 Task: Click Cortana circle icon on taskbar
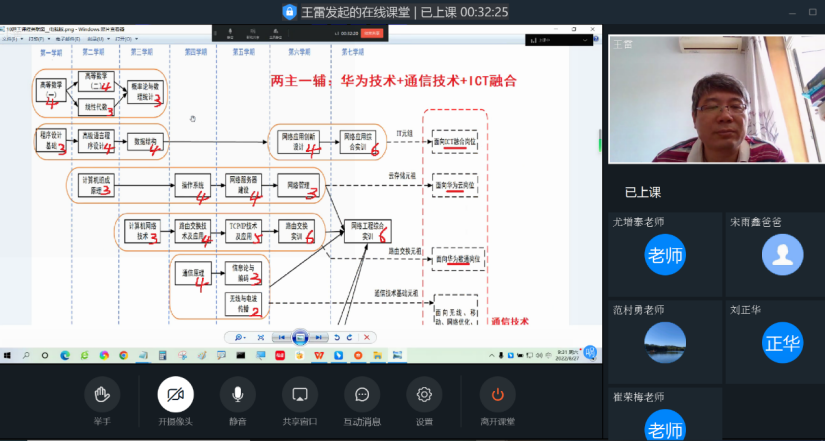coord(45,355)
